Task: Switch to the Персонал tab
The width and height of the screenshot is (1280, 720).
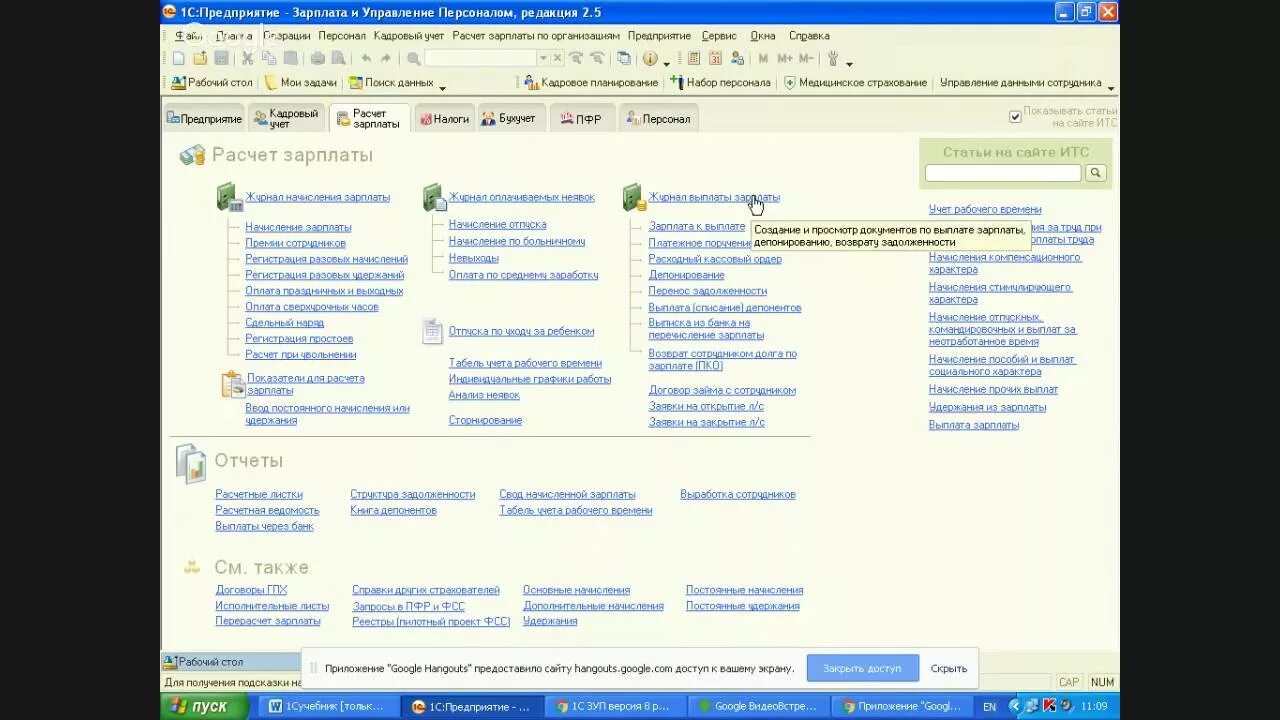Action: tap(658, 118)
